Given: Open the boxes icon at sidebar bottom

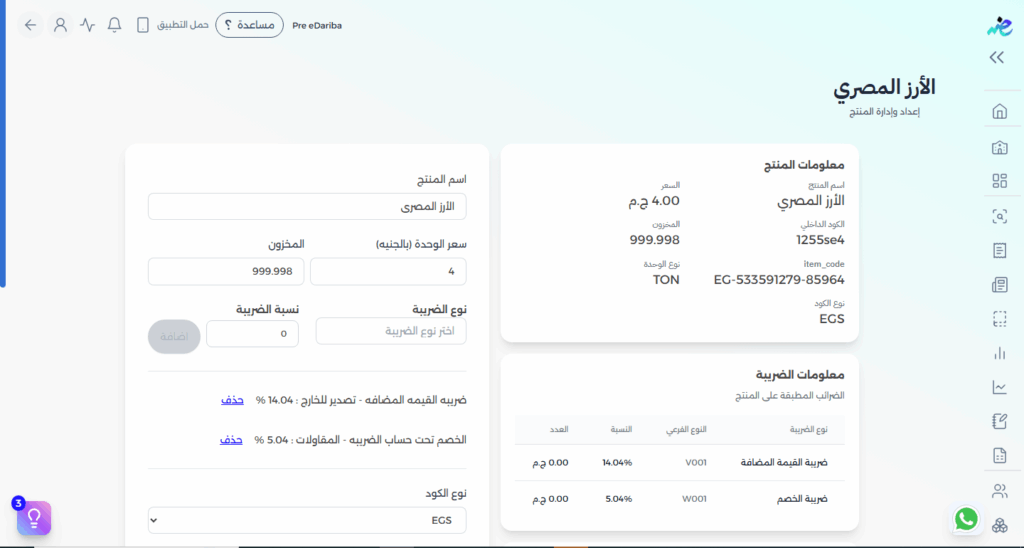Looking at the screenshot, I should (x=1000, y=525).
